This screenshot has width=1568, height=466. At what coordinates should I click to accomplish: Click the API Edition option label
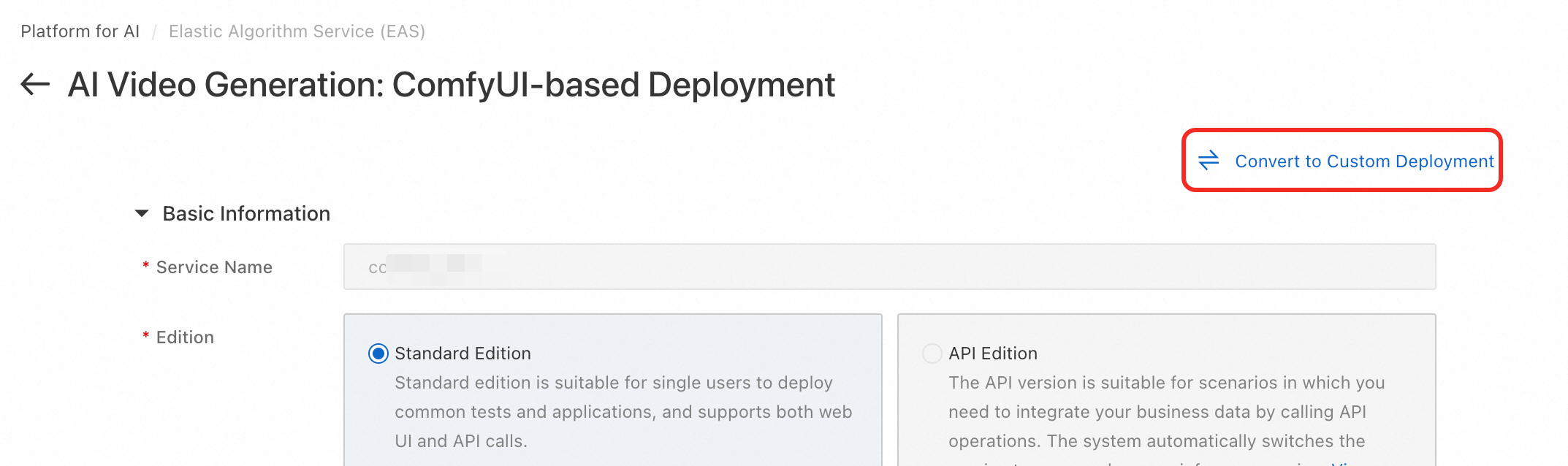[992, 354]
